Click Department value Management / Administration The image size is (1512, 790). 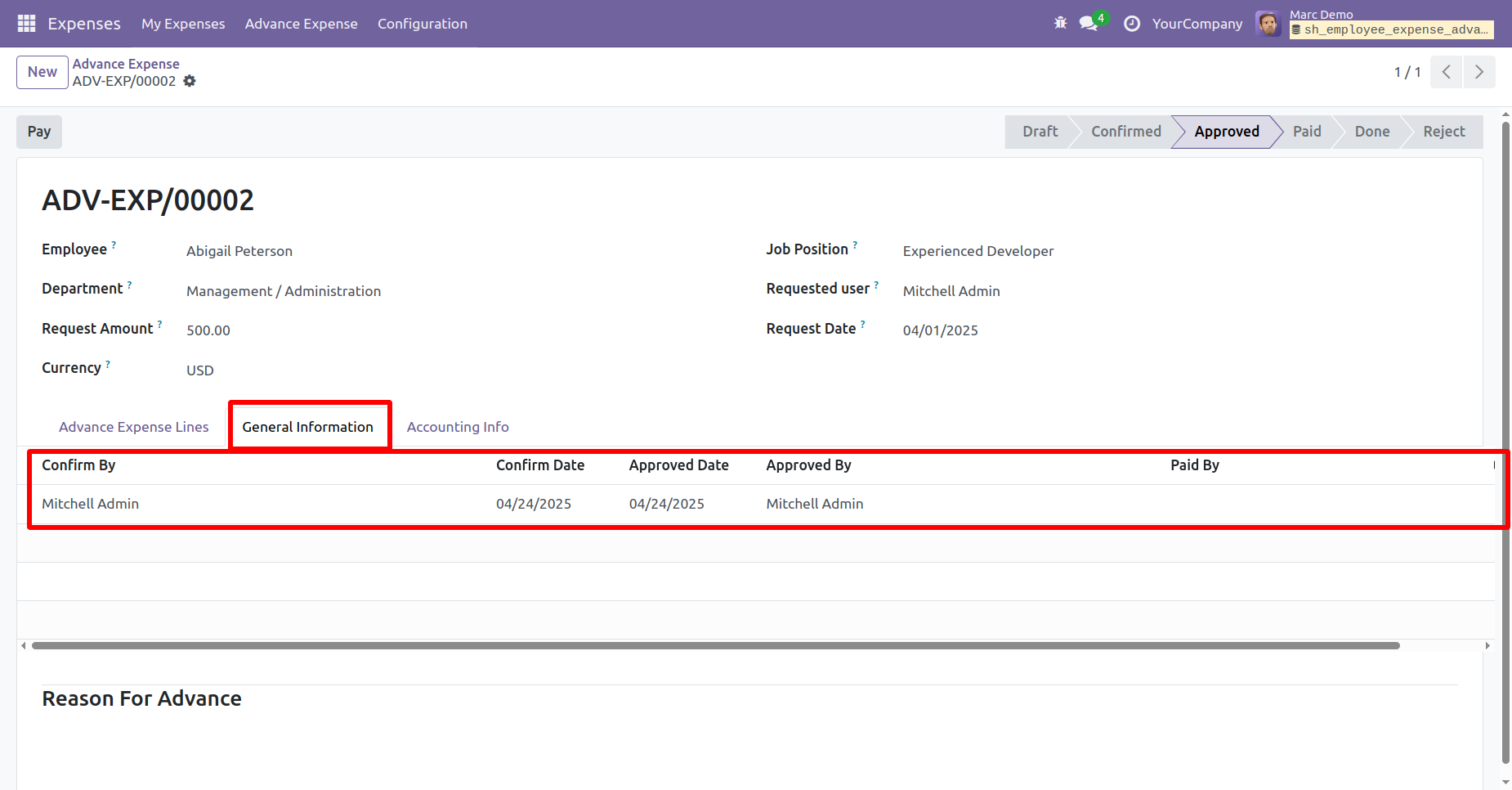(284, 291)
